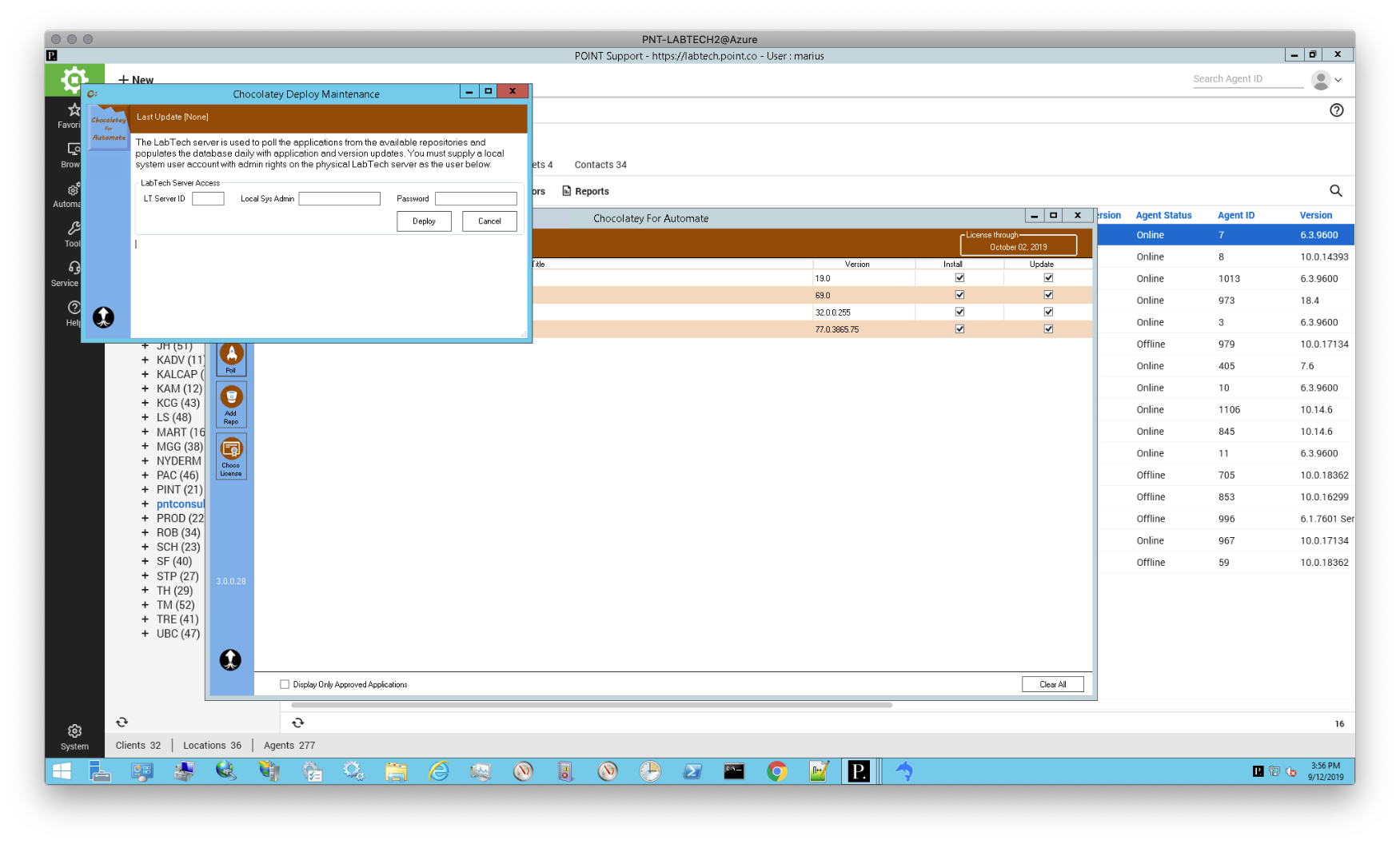Toggle Update checkbox for version 32.0.0.255
The height and width of the screenshot is (844, 1400).
click(x=1048, y=312)
